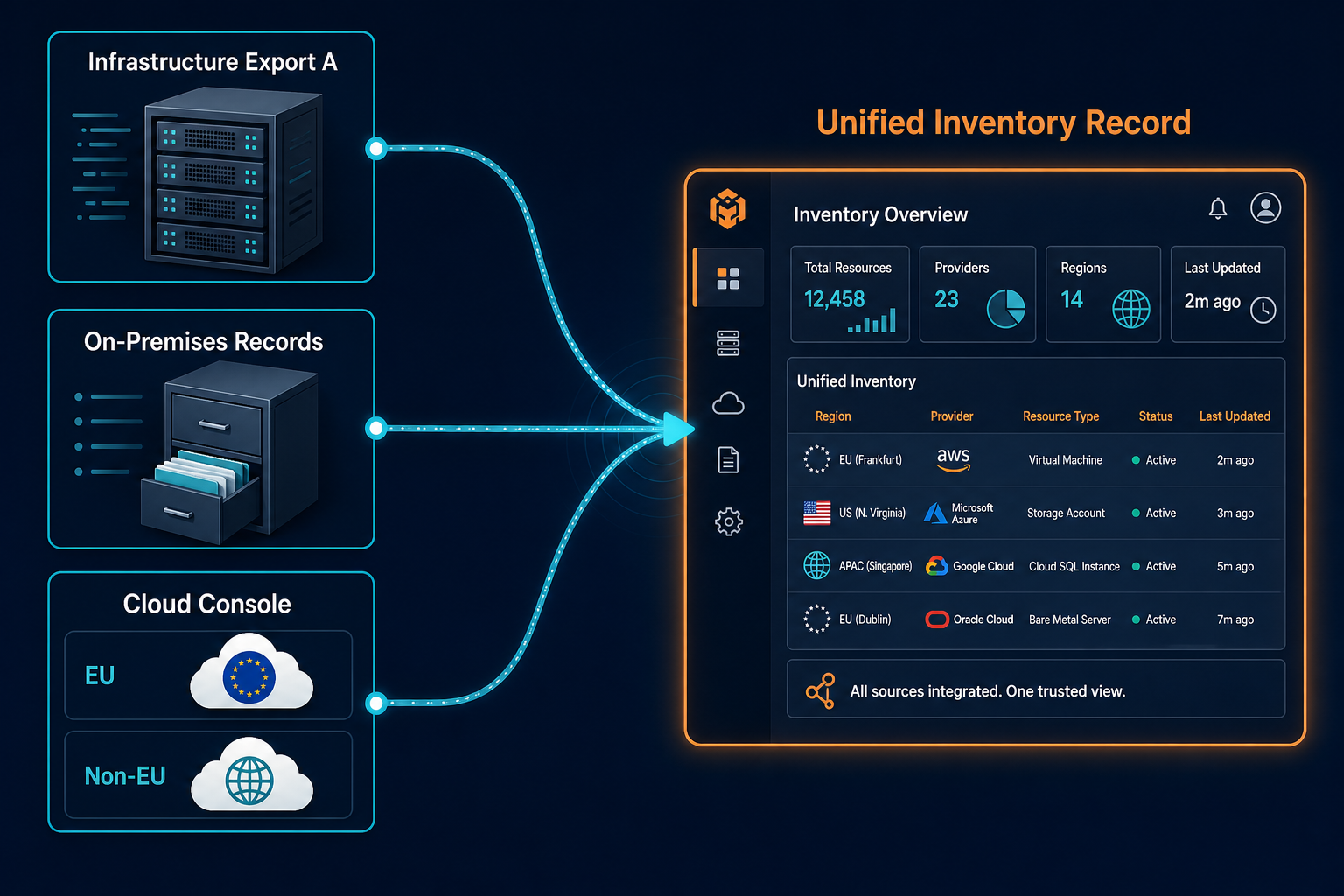Click the server rack illustration in Export A
Image resolution: width=1344 pixels, height=896 pixels.
click(x=234, y=181)
